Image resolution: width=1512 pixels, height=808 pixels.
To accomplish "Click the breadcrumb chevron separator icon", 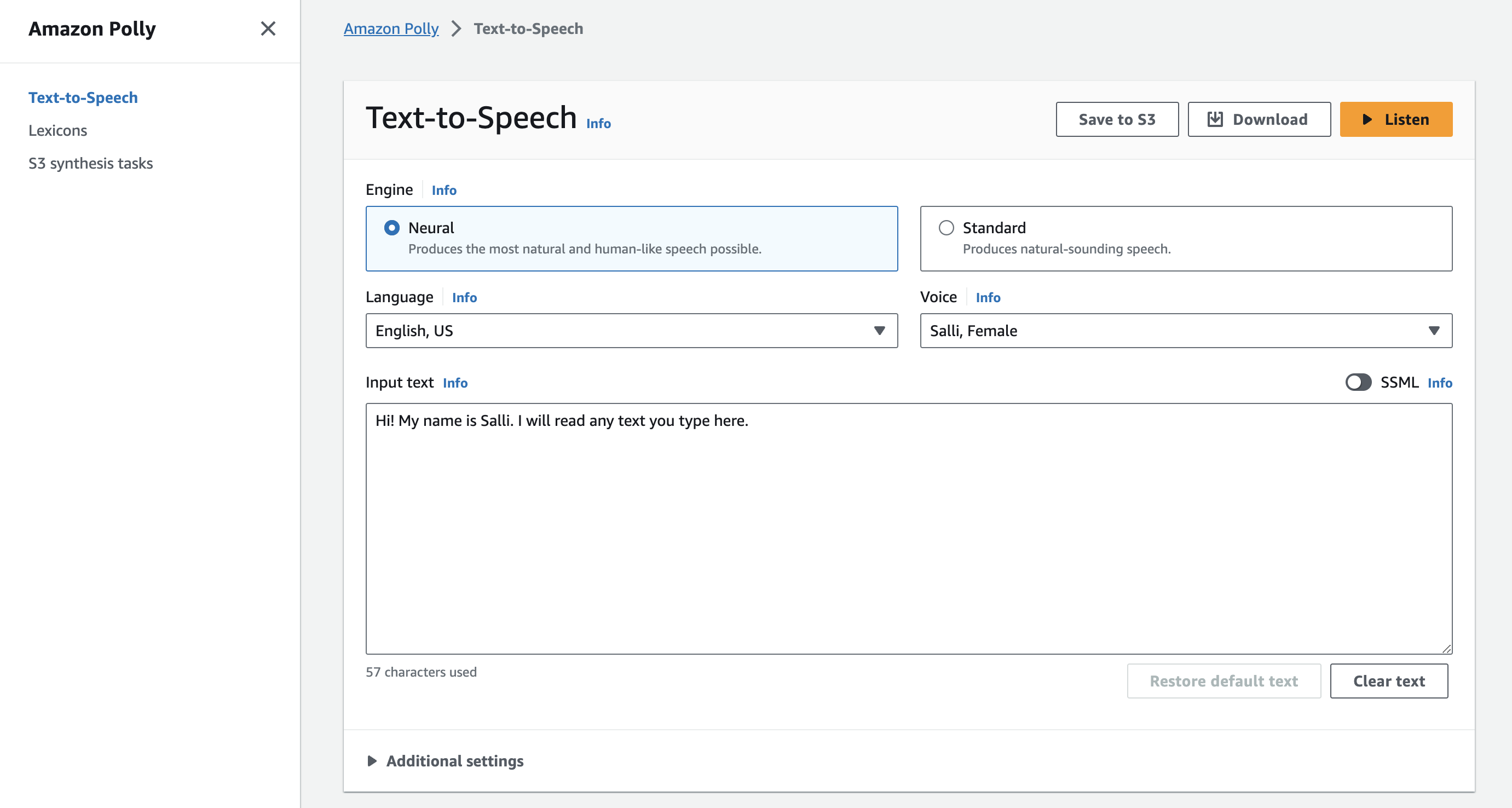I will point(456,28).
